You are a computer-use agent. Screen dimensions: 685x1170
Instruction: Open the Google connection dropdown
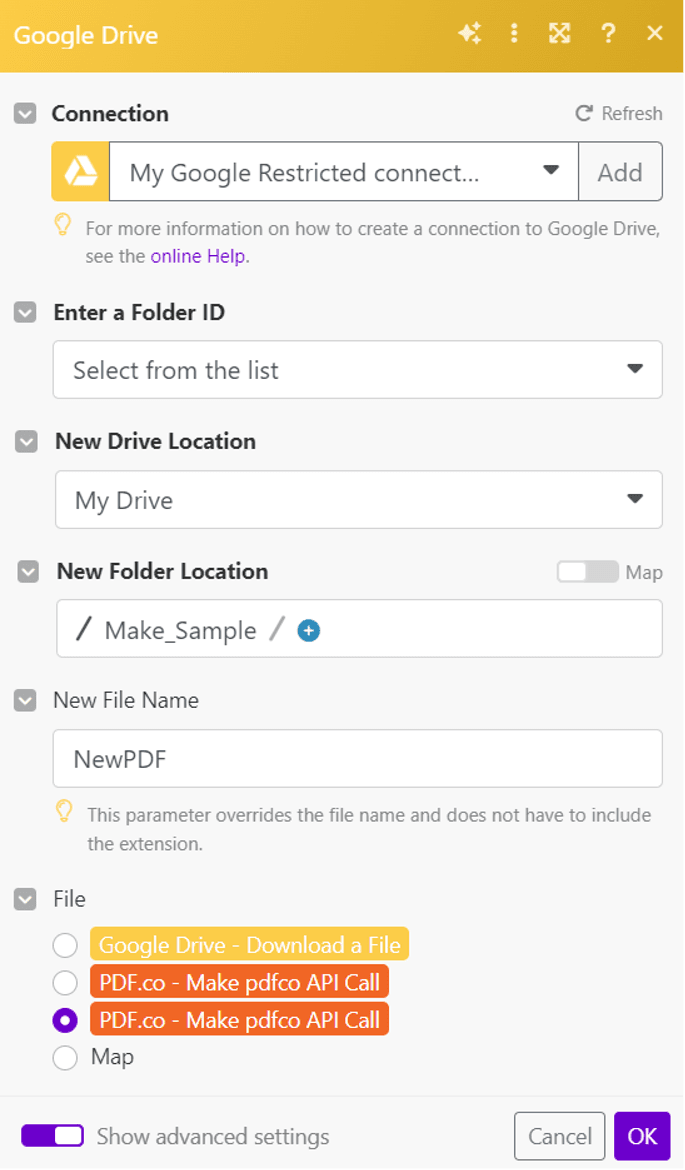pyautogui.click(x=550, y=171)
